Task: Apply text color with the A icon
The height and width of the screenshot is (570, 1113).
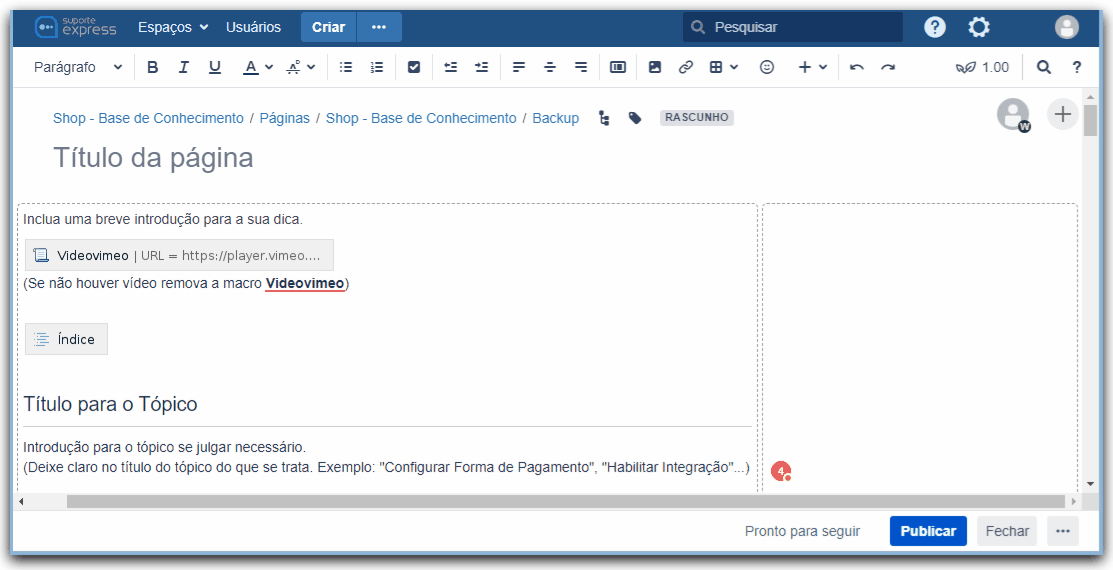Action: pyautogui.click(x=251, y=67)
